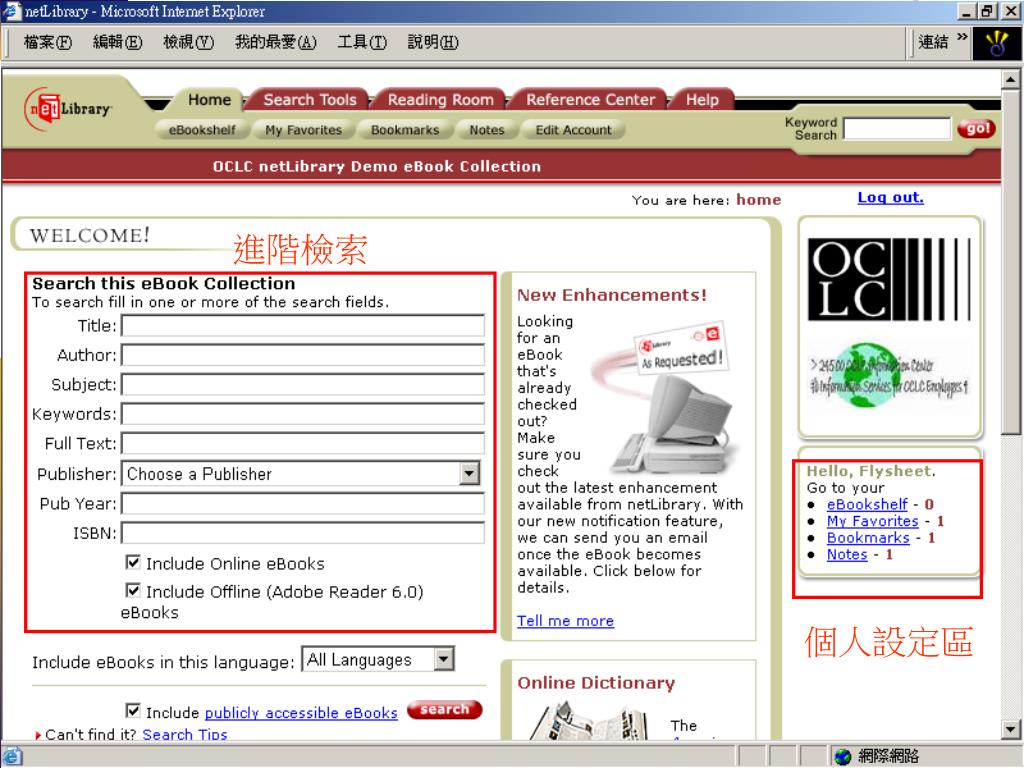The width and height of the screenshot is (1024, 768).
Task: Click the Internet Explorer throbber icon
Action: [x=997, y=43]
